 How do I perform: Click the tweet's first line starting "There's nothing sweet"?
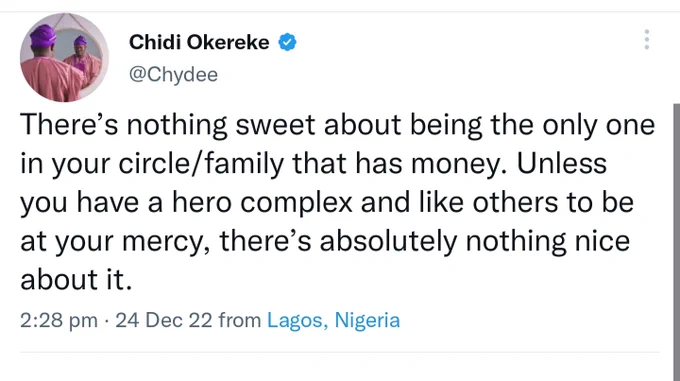[337, 125]
